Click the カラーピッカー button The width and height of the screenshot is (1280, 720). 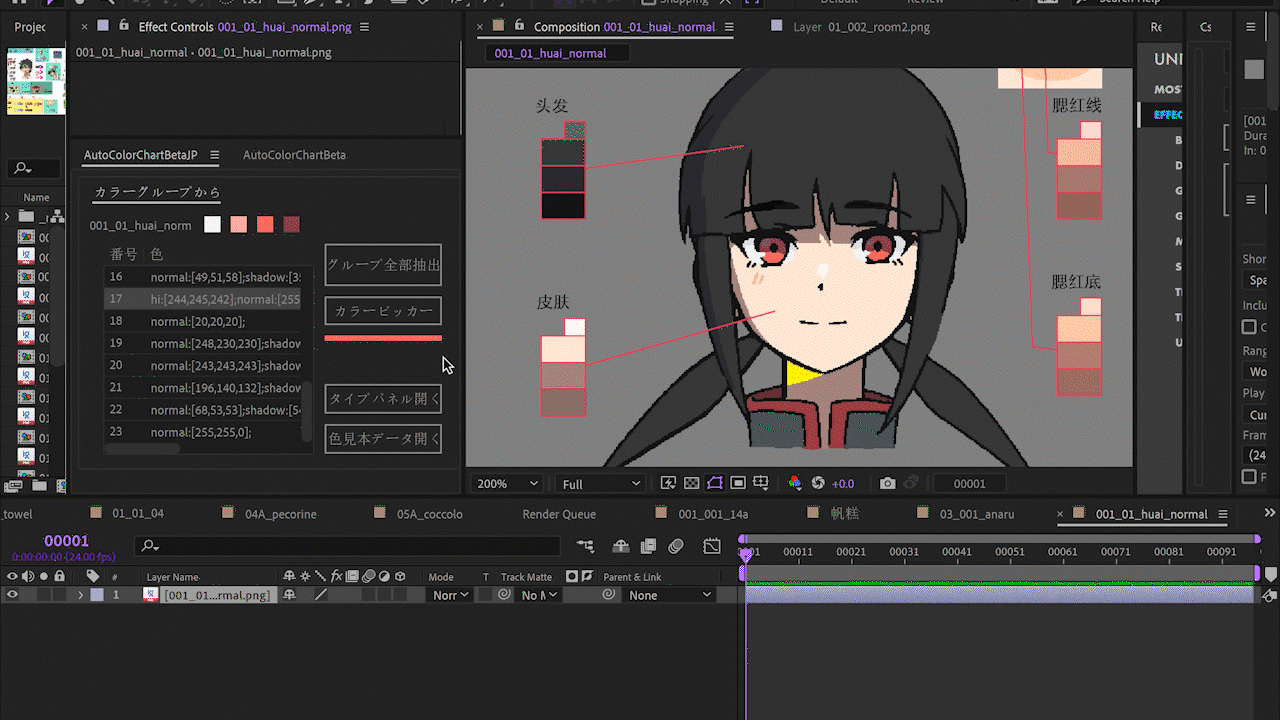pyautogui.click(x=383, y=311)
